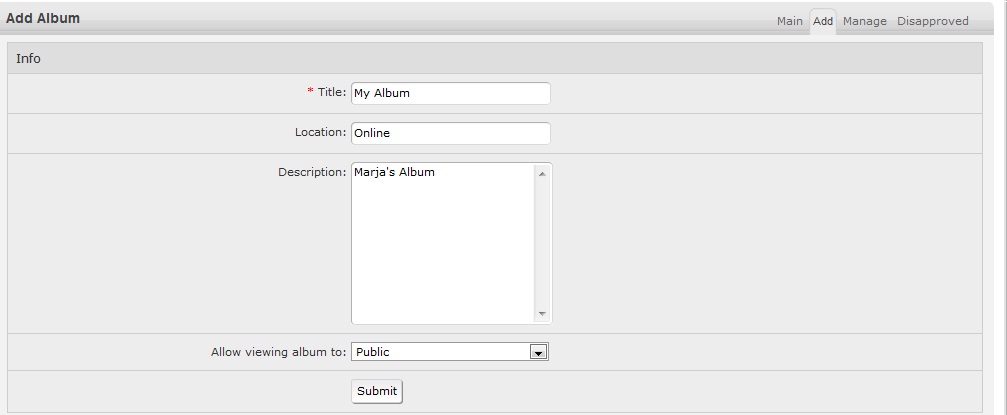The image size is (1007, 415).
Task: Click the Description field label
Action: coord(311,172)
